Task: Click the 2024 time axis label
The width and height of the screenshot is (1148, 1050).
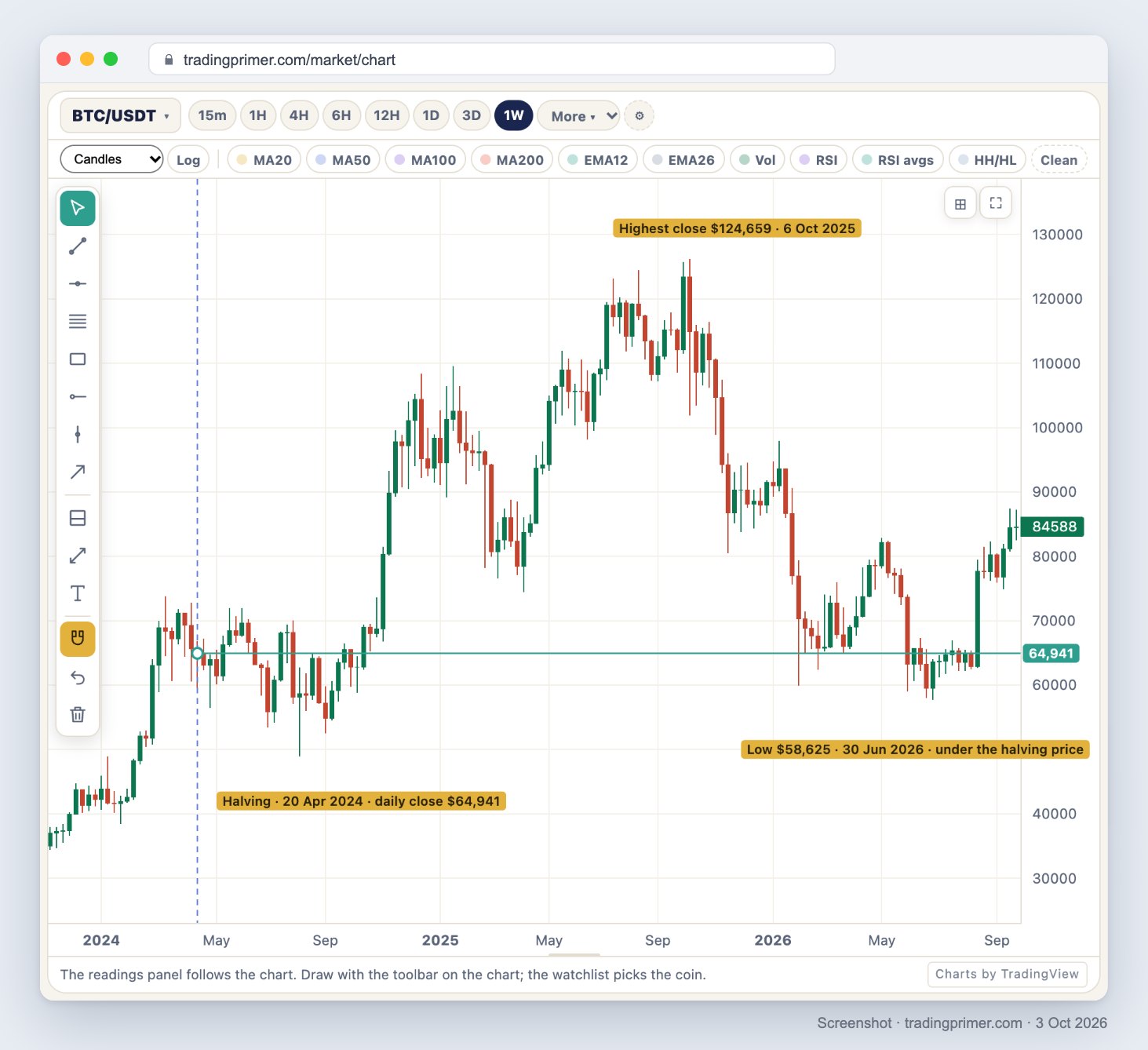Action: pyautogui.click(x=101, y=940)
